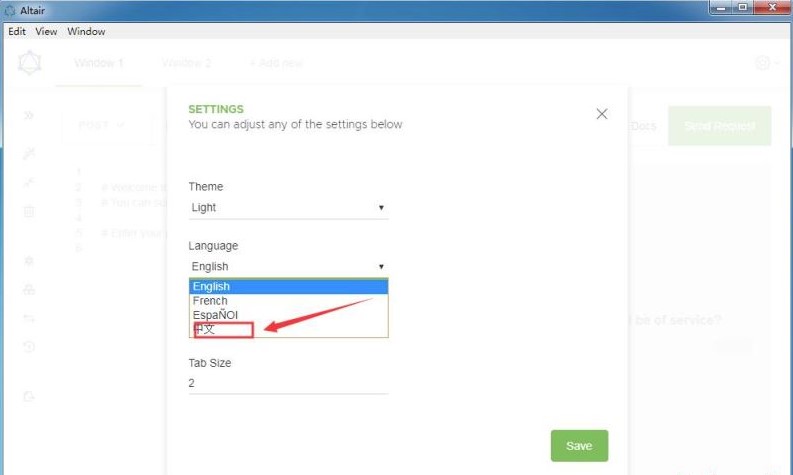Open the settings gear in the top right
Screen dimensions: 793x475
(x=763, y=63)
